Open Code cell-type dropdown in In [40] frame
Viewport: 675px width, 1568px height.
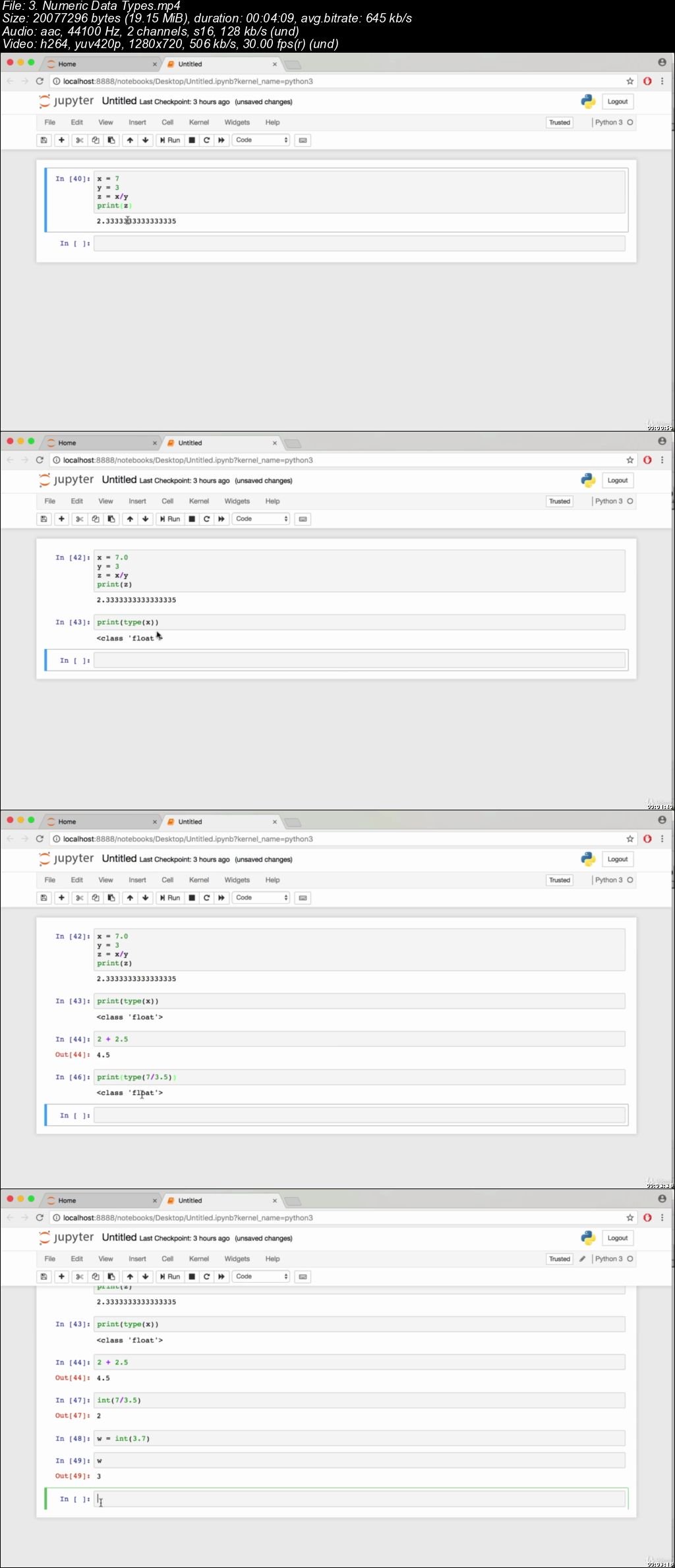pos(261,140)
